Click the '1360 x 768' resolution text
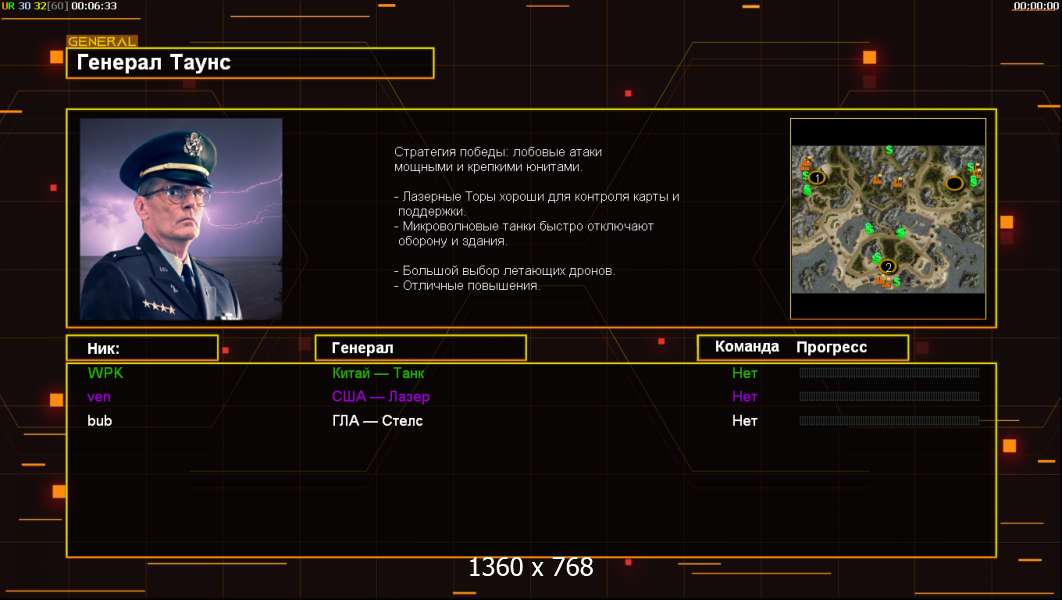Viewport: 1062px width, 600px height. [x=530, y=567]
